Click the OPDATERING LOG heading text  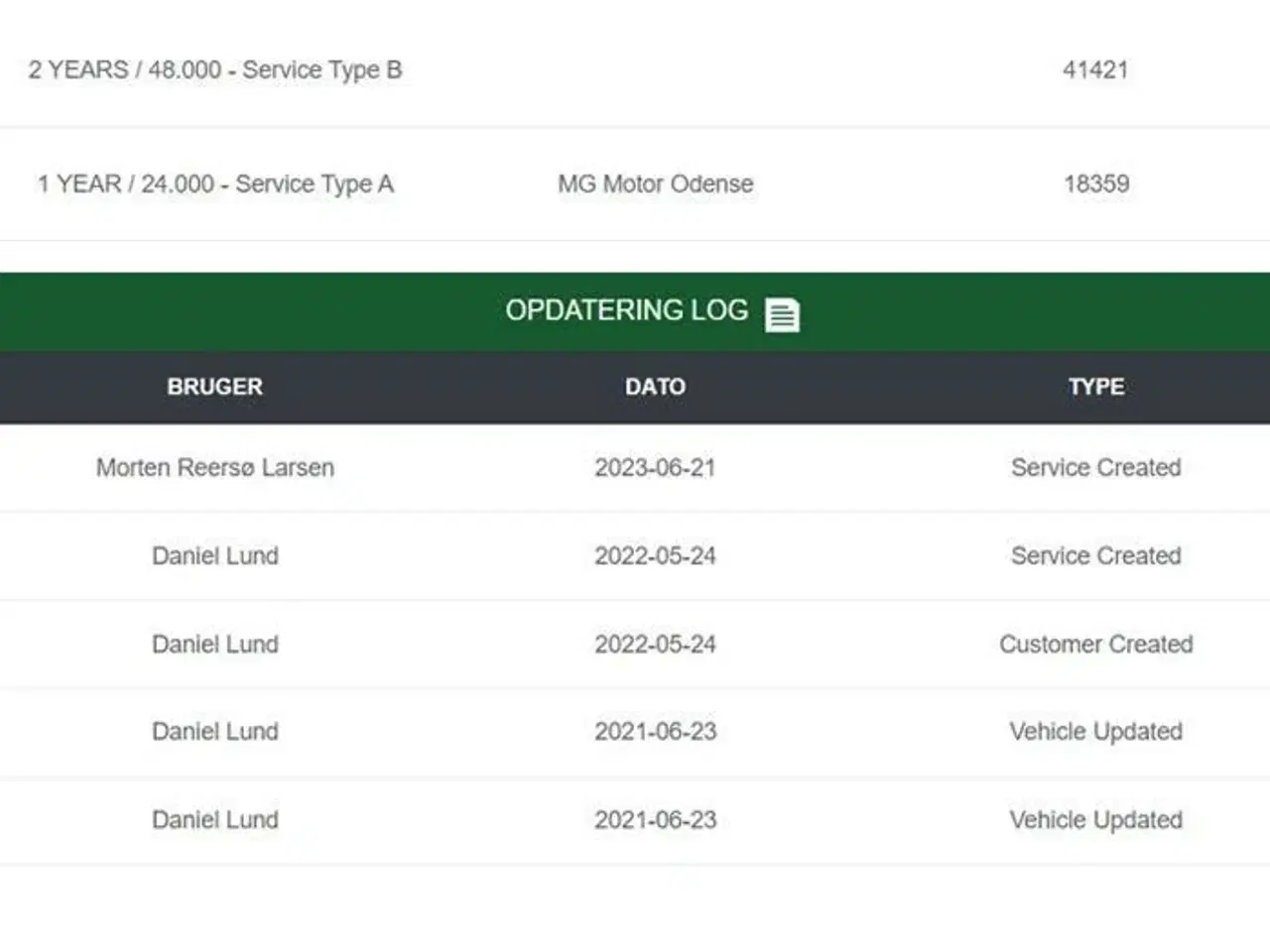[627, 310]
